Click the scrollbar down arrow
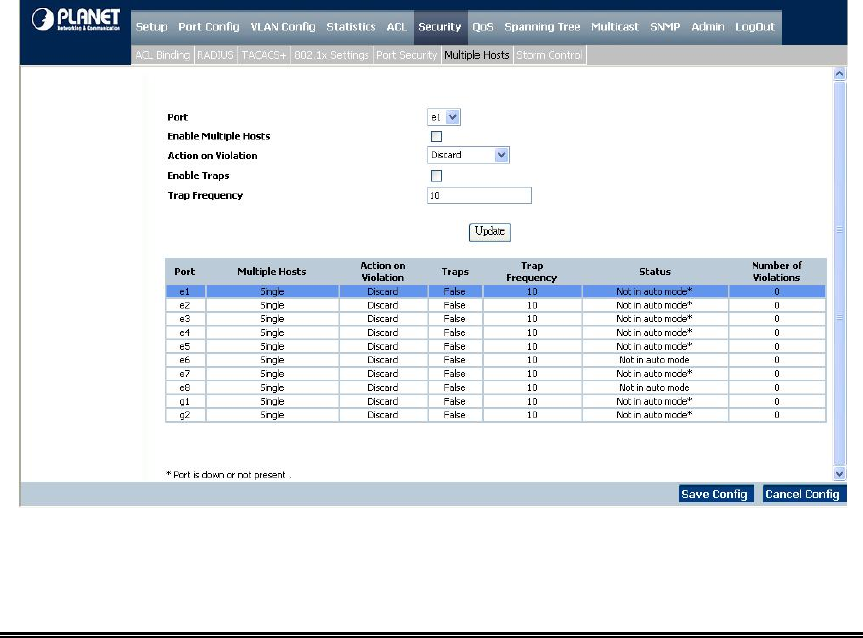863x638 pixels. click(839, 473)
